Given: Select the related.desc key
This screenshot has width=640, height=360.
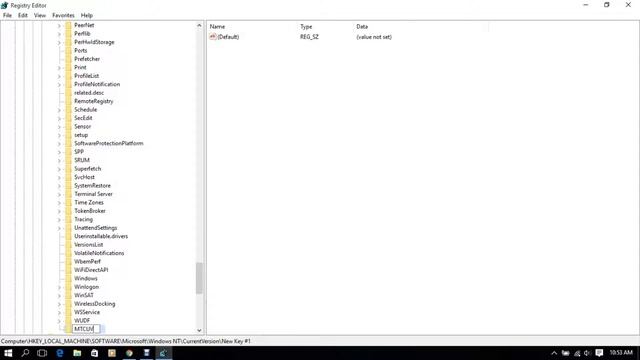Looking at the screenshot, I should (89, 93).
